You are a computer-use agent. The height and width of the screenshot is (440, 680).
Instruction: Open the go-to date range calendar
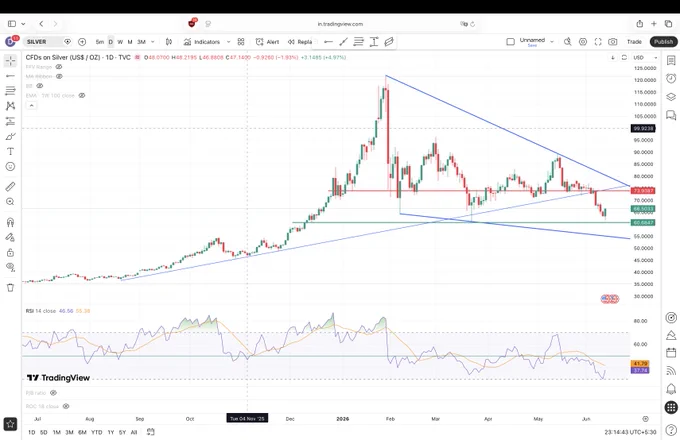pos(150,432)
